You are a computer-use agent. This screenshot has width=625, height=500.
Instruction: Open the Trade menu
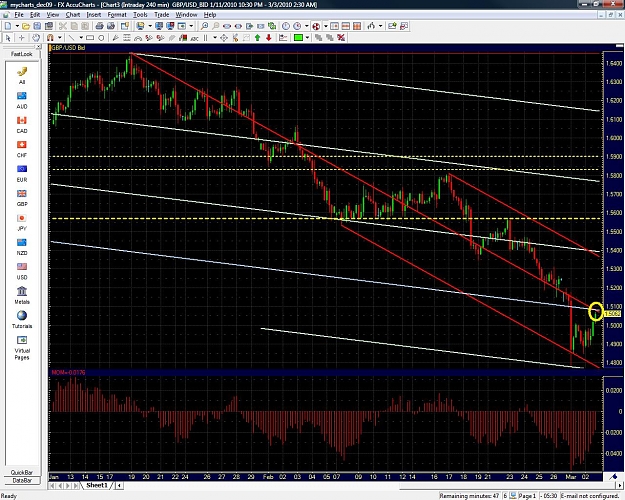point(162,15)
